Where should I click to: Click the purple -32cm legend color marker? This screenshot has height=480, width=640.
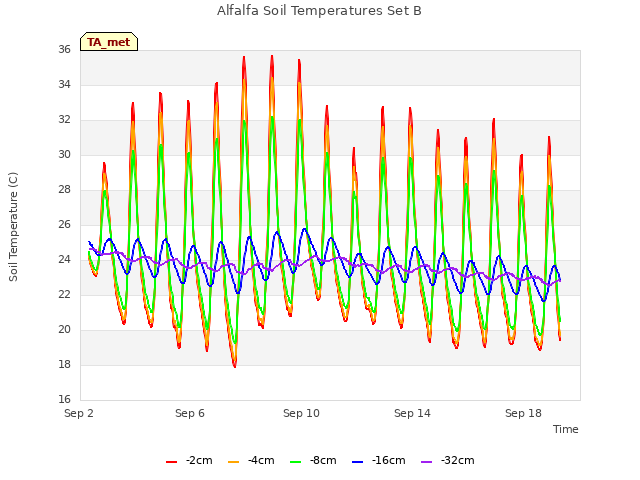(427, 462)
